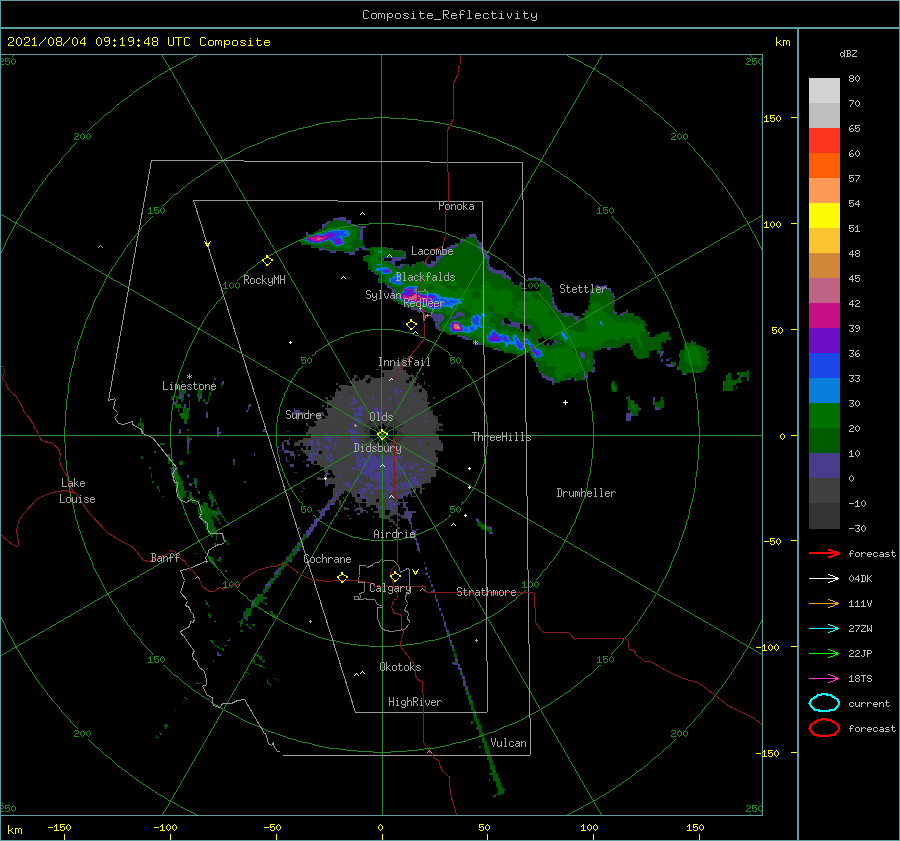Click the Cochrane city label
900x841 pixels.
pos(327,559)
